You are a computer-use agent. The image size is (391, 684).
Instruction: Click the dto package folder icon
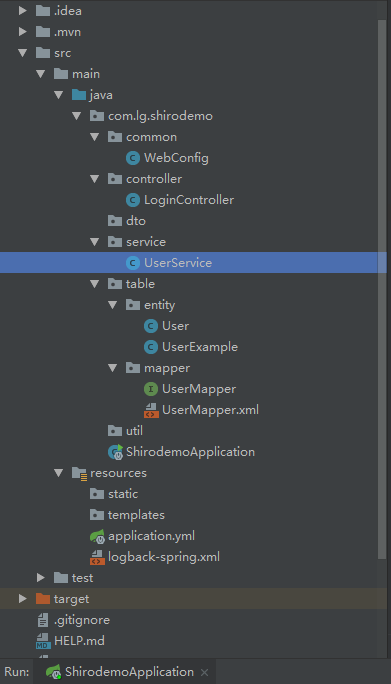click(x=115, y=221)
